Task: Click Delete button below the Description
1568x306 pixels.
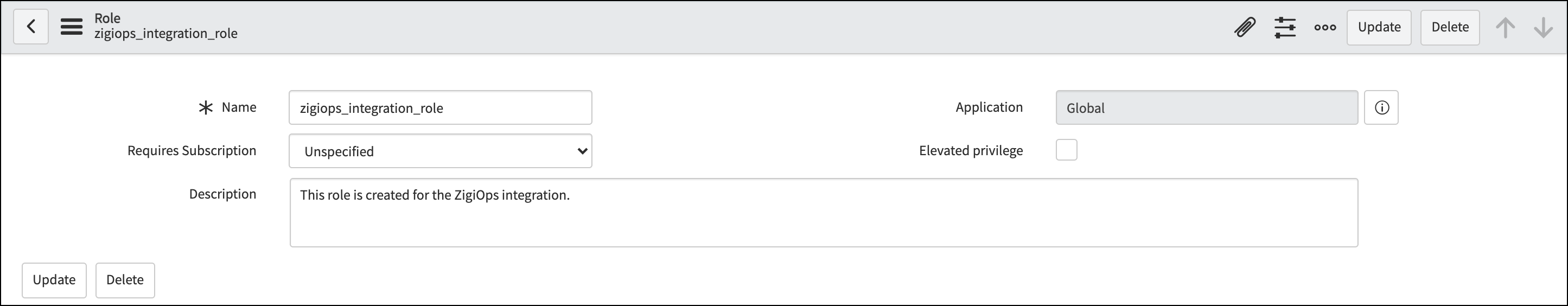Action: pos(125,280)
